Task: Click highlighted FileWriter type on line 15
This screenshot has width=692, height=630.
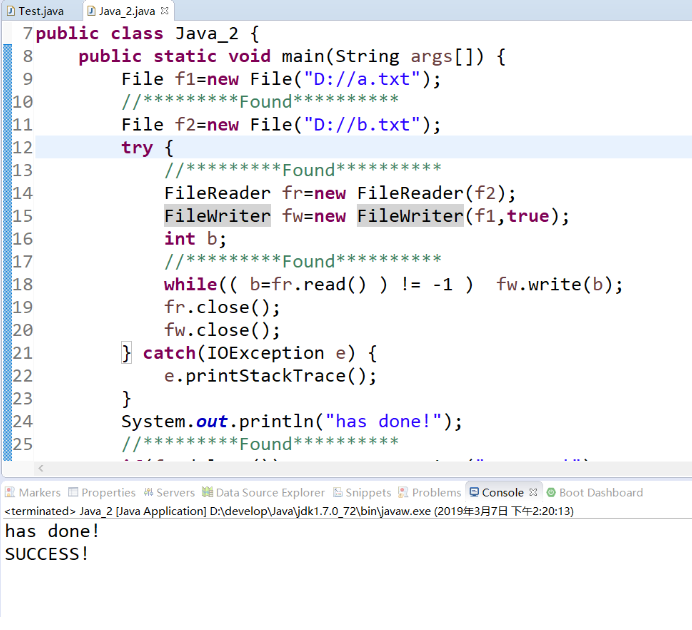Action: [217, 216]
